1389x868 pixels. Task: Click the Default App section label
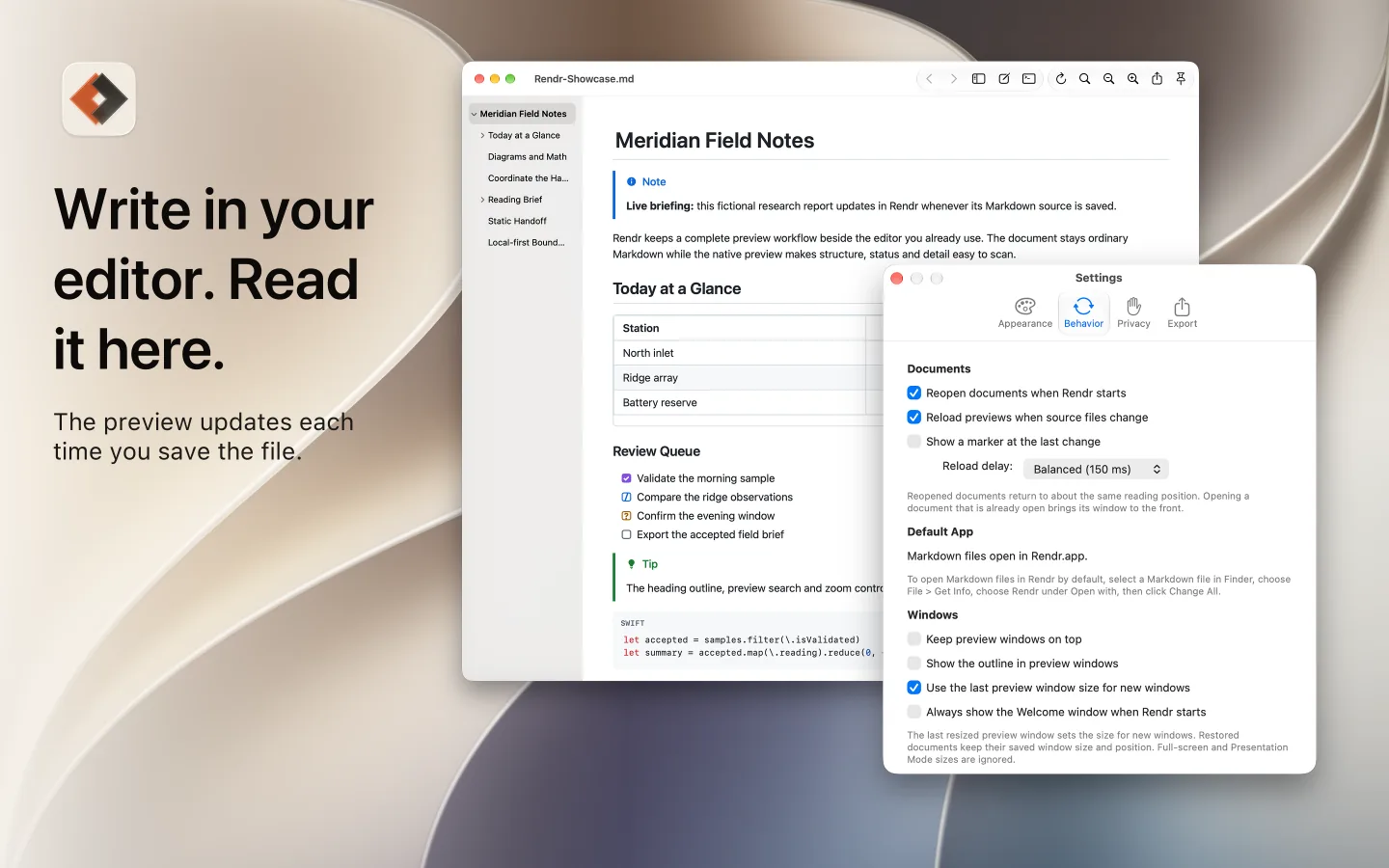point(940,531)
